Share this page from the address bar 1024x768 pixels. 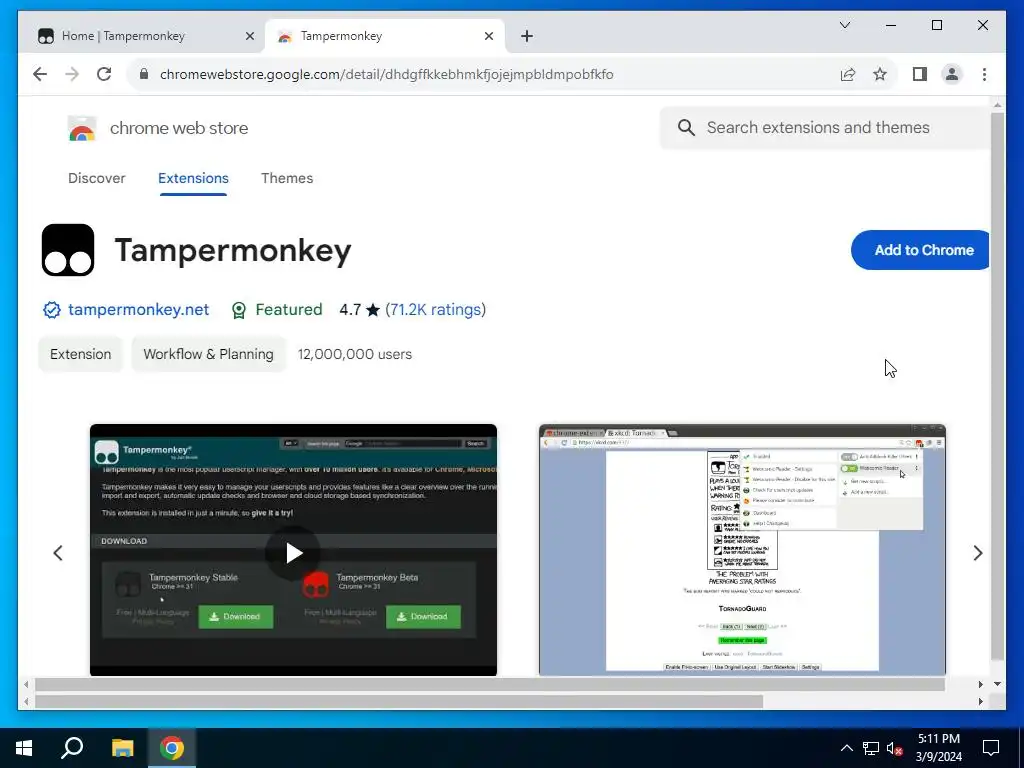(x=848, y=74)
